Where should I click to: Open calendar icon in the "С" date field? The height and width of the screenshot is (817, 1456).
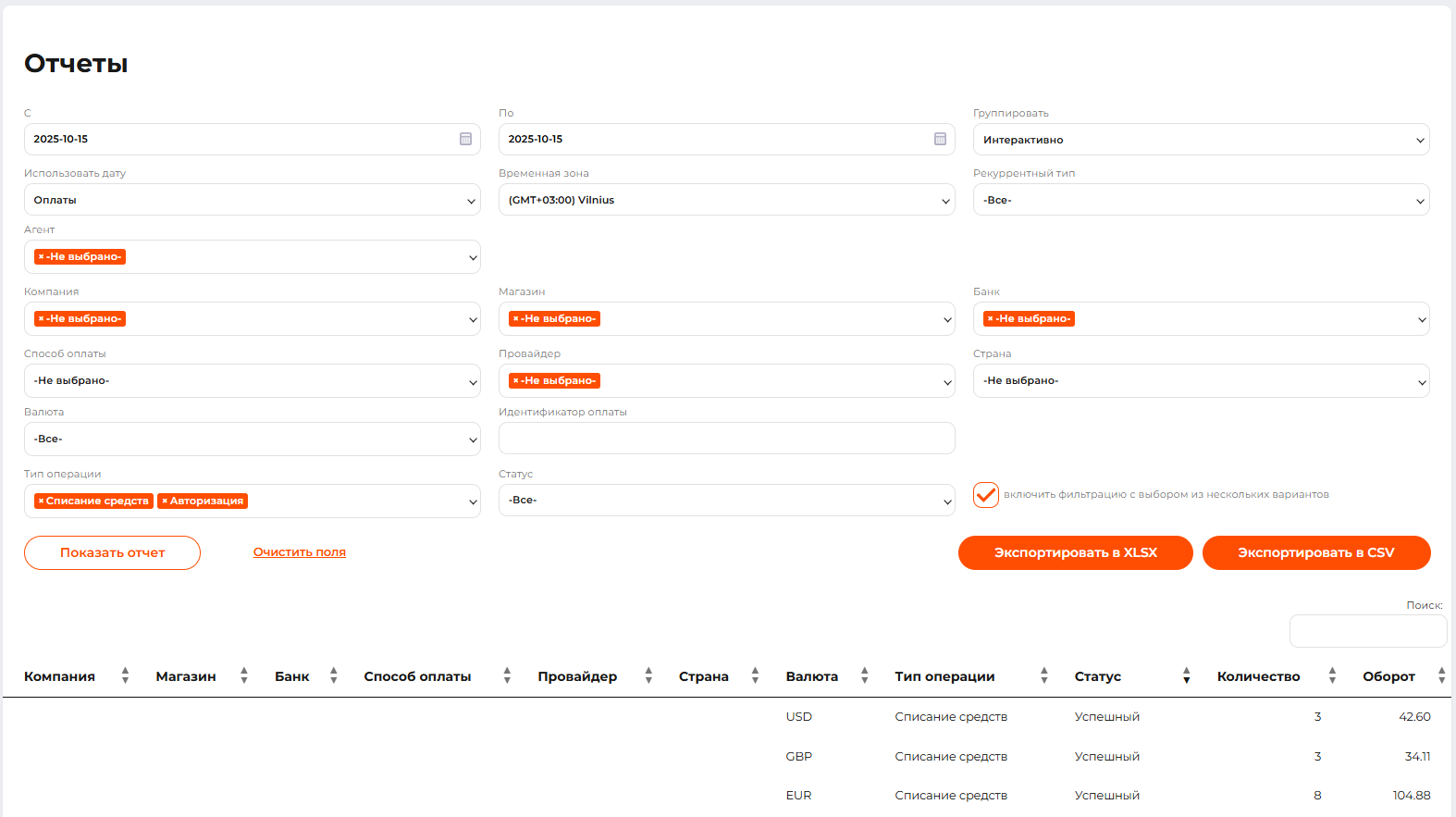point(465,139)
